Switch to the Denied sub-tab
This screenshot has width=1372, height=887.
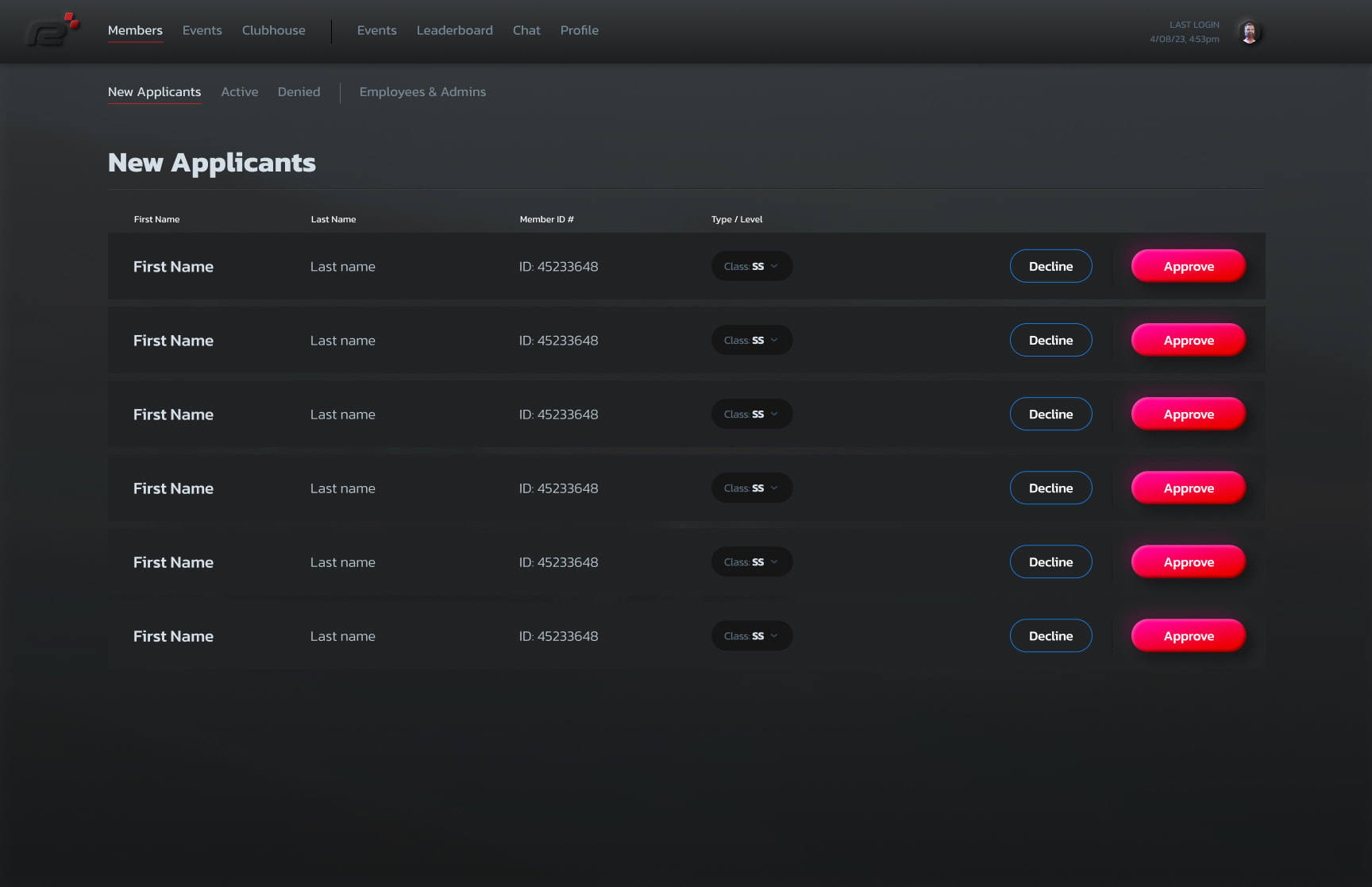coord(299,92)
